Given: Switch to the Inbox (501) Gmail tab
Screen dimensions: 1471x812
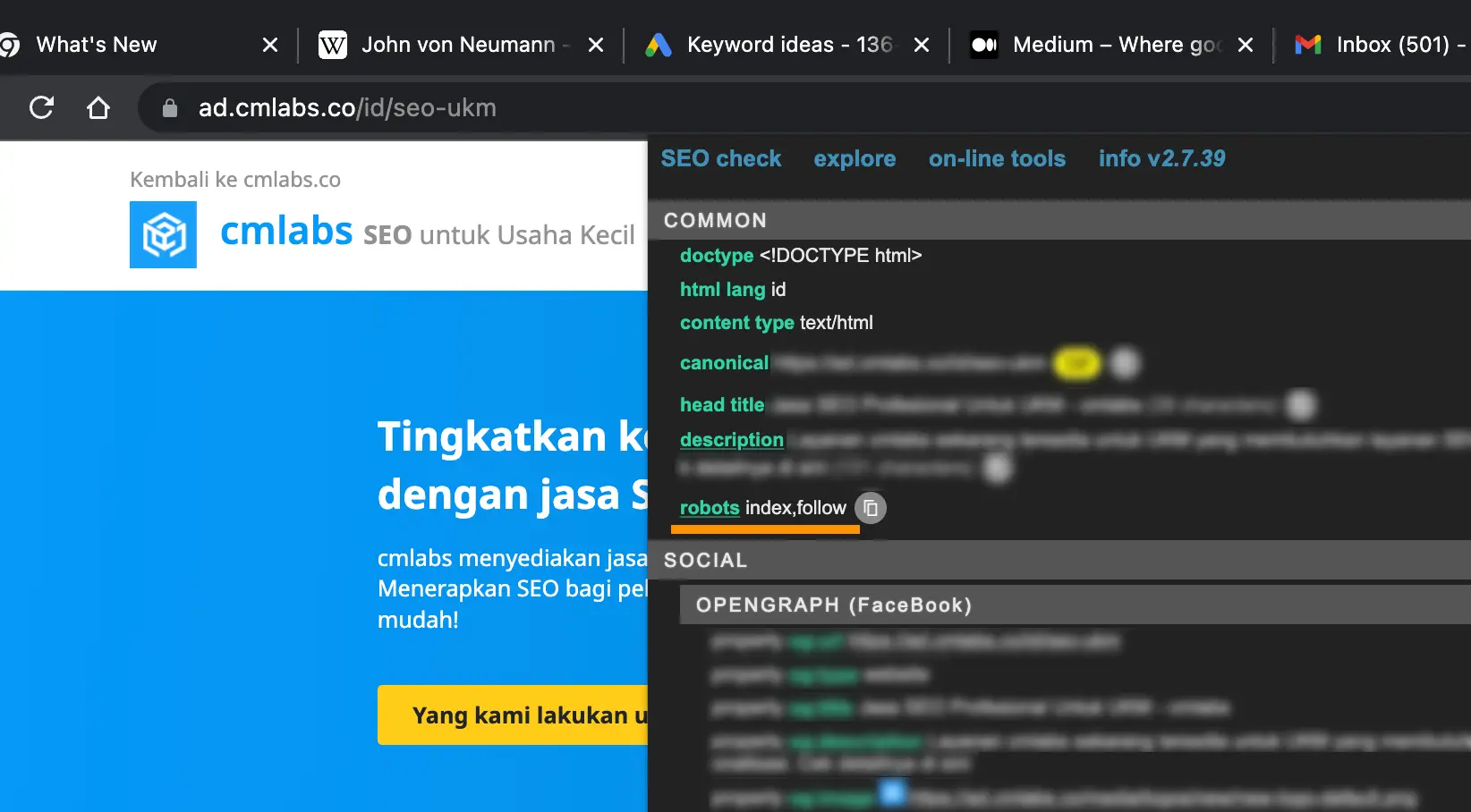Looking at the screenshot, I should [1378, 45].
